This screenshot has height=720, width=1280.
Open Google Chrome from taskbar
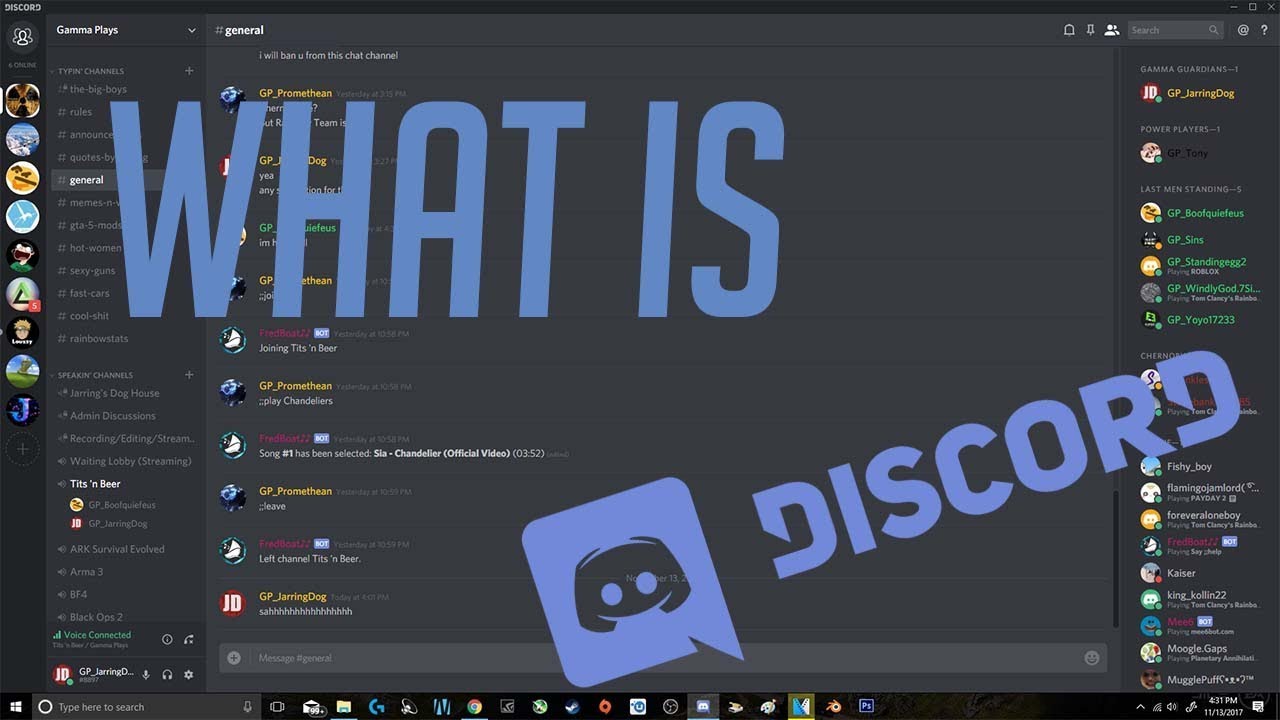474,707
